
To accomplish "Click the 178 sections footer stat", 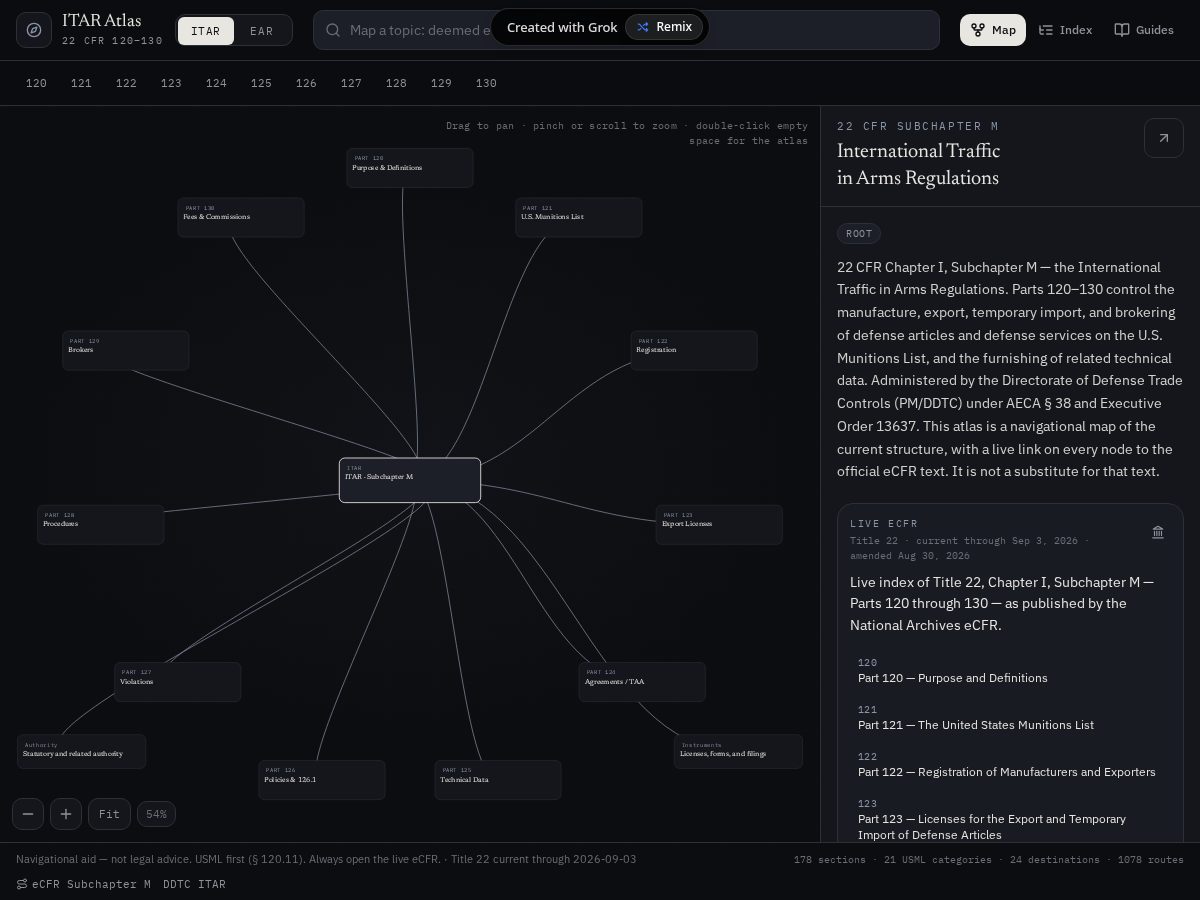I will [830, 860].
